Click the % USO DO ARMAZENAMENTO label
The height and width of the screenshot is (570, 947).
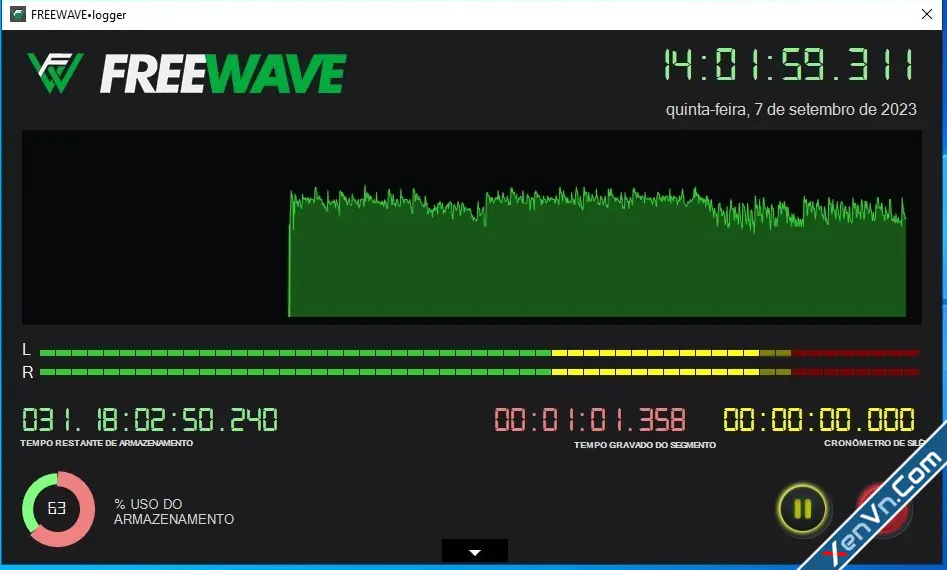pyautogui.click(x=174, y=511)
